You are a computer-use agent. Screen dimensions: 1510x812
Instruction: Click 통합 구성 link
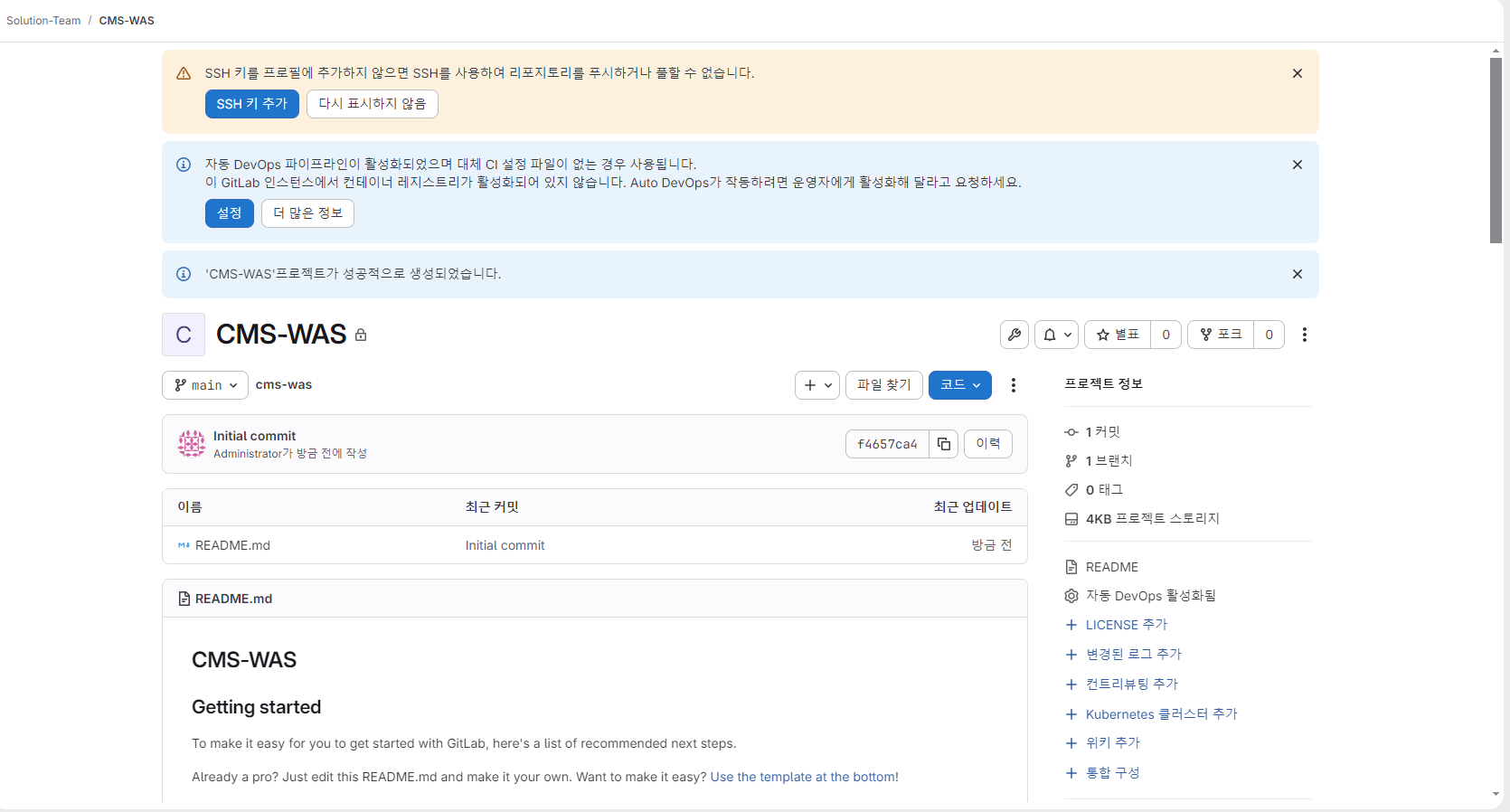[x=1113, y=773]
